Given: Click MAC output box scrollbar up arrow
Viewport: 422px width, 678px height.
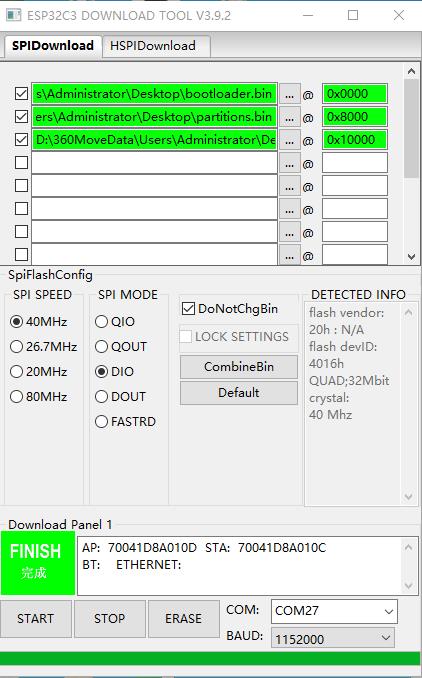Looking at the screenshot, I should [409, 547].
